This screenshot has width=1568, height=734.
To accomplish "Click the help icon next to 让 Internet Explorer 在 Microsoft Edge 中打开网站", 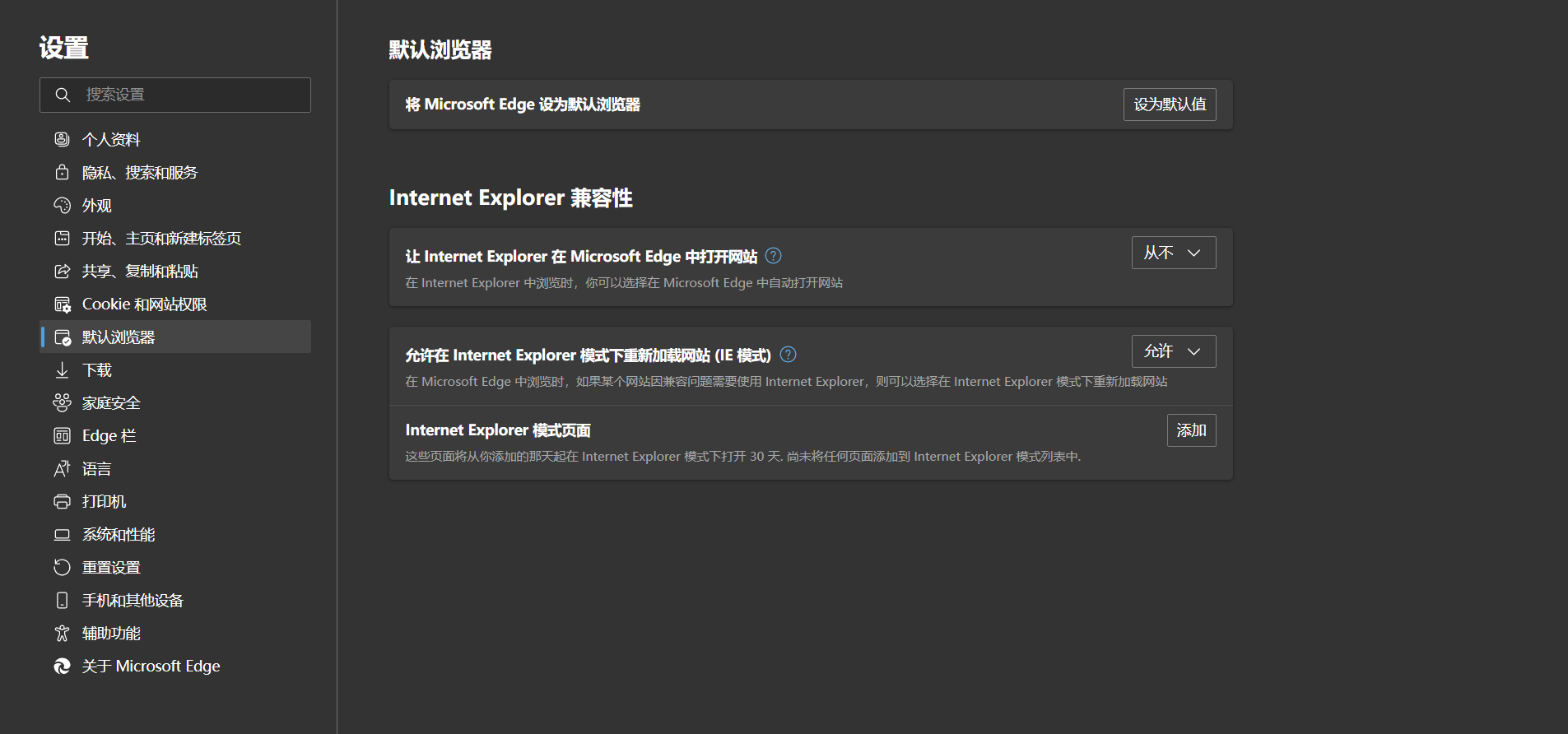I will [x=773, y=255].
